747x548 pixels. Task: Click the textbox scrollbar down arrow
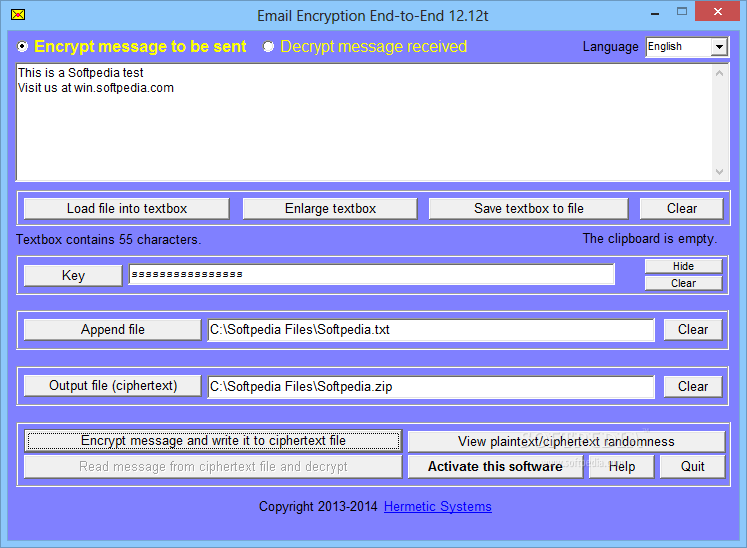[719, 172]
